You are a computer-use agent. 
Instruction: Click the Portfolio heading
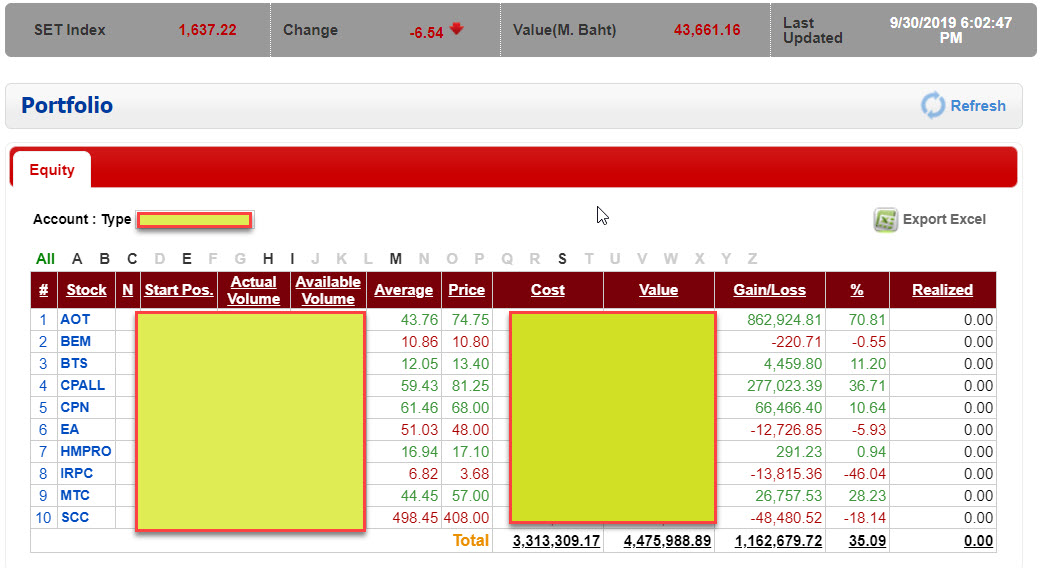coord(67,105)
